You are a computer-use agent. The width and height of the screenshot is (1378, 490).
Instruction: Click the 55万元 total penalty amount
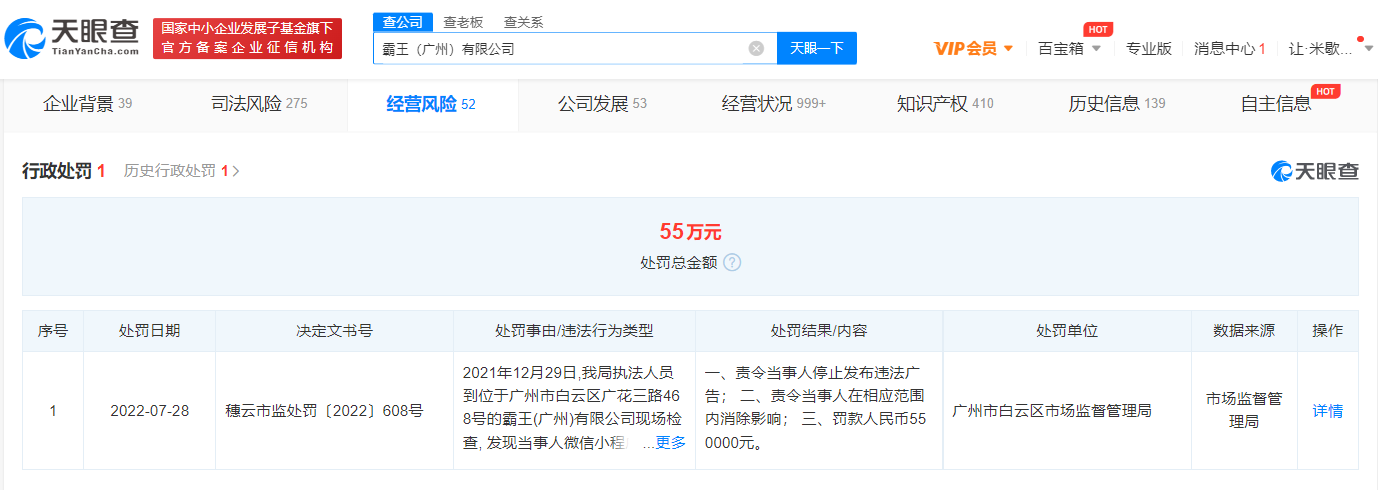tap(690, 232)
